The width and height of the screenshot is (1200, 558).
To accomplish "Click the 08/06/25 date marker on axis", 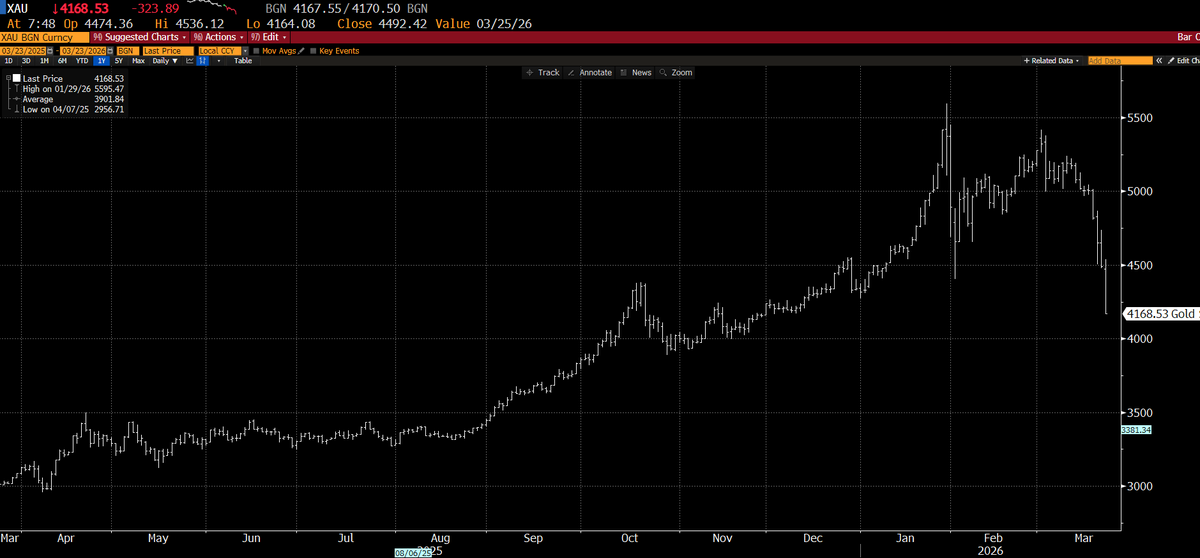I will click(x=411, y=553).
